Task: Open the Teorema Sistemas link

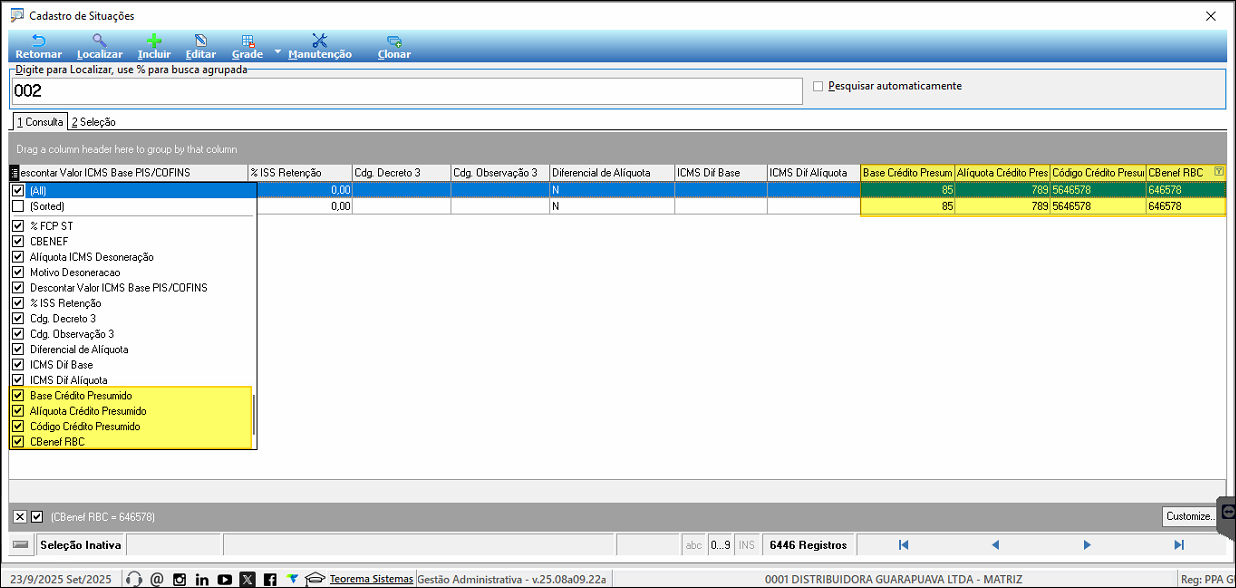Action: [x=371, y=579]
